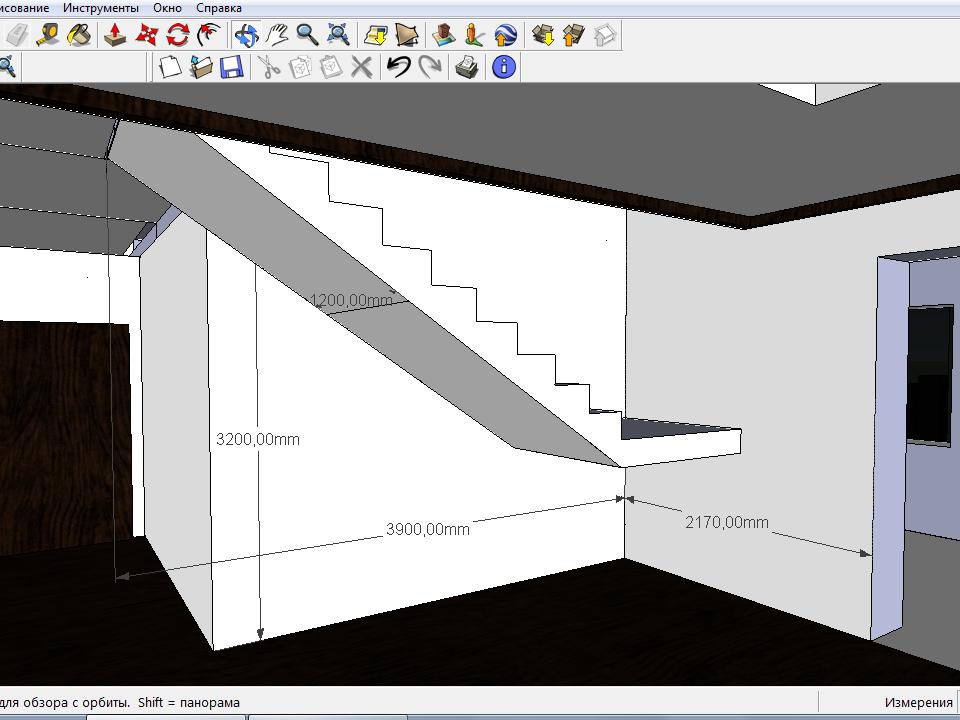Select the Paint Bucket tool

[80, 36]
